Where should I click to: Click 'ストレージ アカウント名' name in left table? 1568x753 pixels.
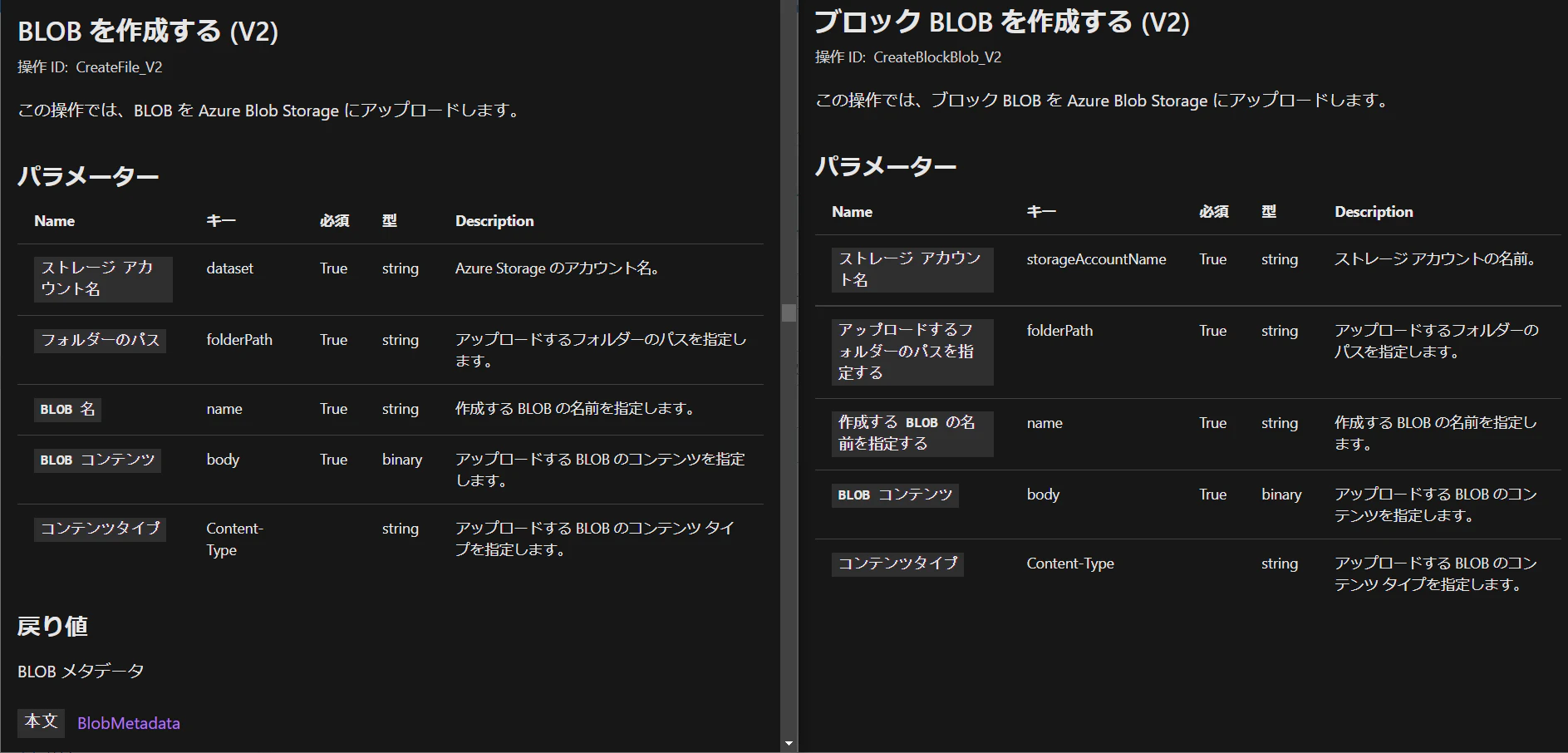tap(103, 278)
